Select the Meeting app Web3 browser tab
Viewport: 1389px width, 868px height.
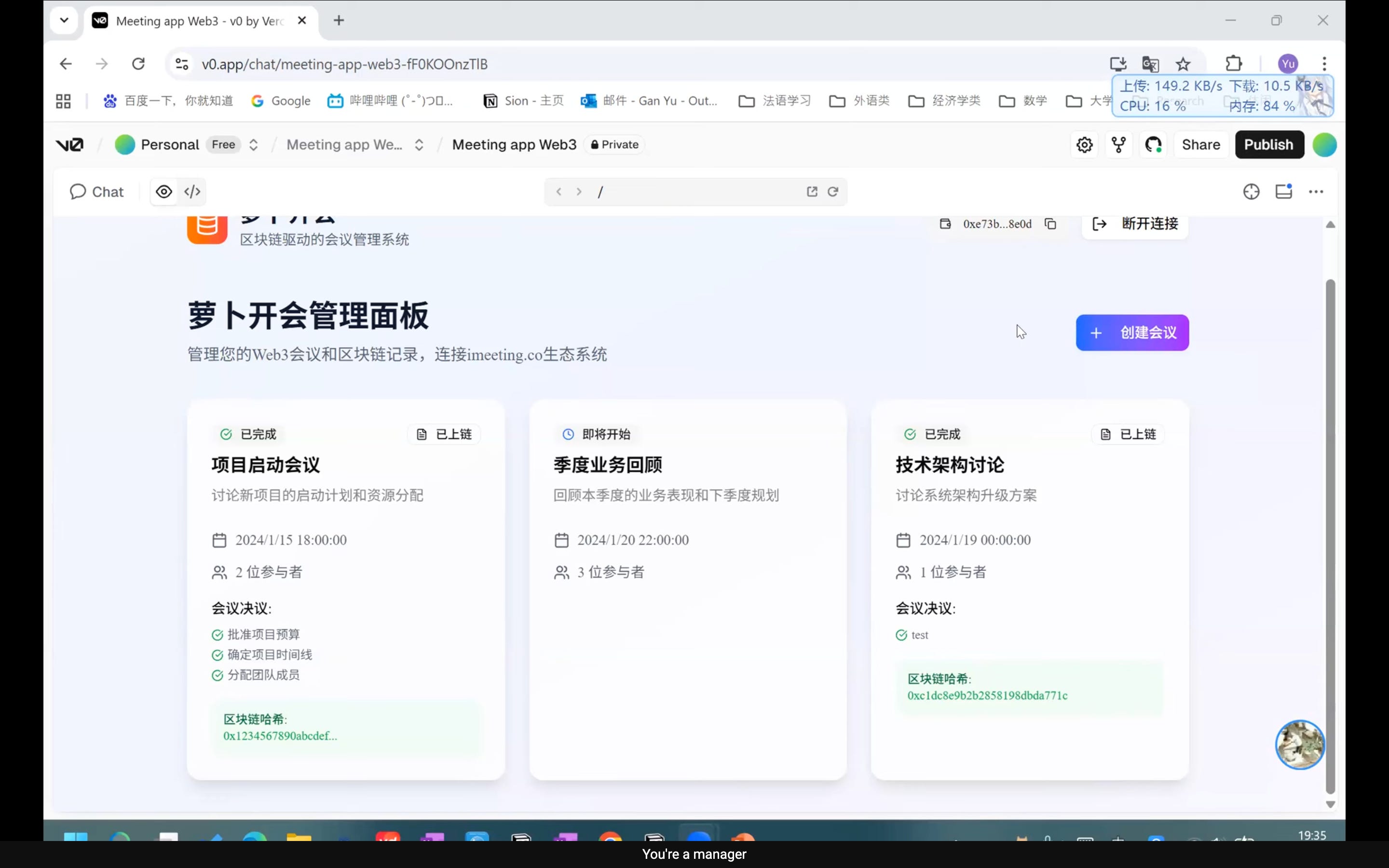pyautogui.click(x=202, y=21)
